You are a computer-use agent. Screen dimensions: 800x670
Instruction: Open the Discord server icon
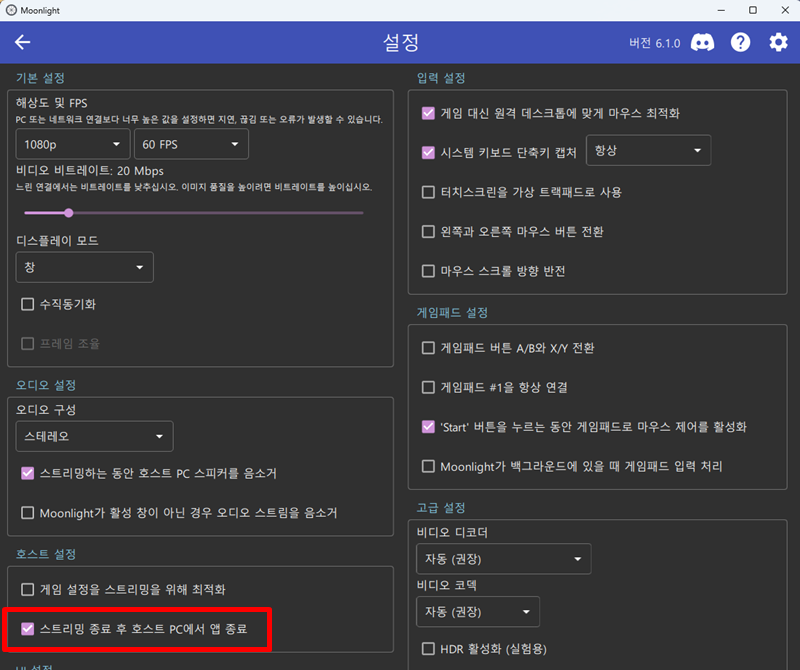click(x=702, y=42)
